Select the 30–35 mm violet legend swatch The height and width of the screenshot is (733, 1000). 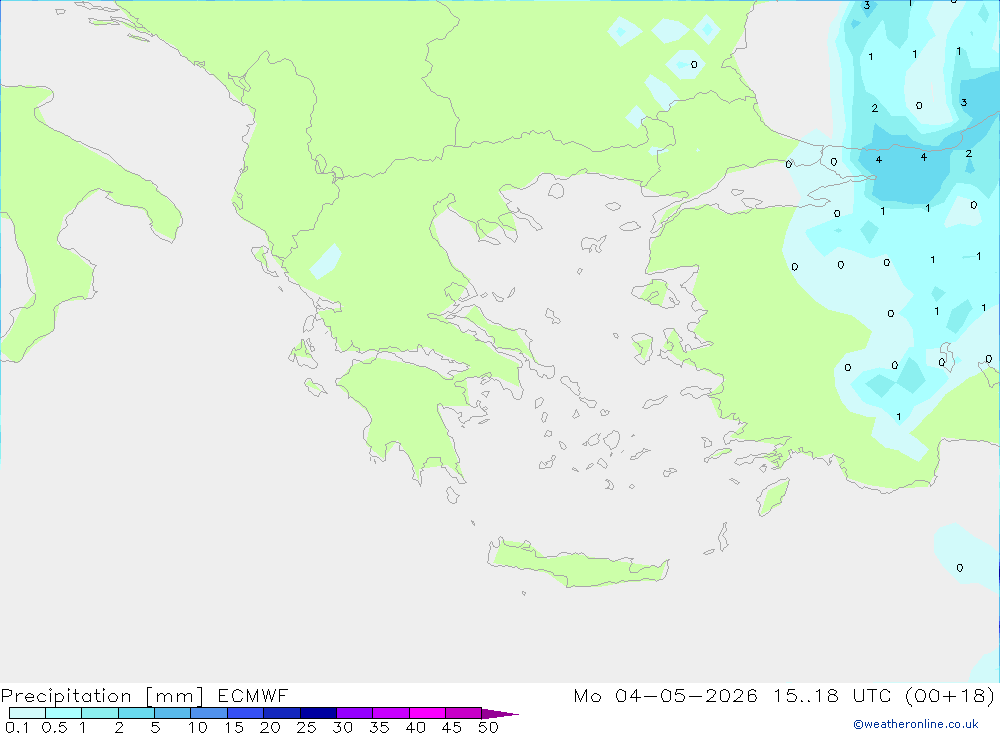pyautogui.click(x=355, y=713)
